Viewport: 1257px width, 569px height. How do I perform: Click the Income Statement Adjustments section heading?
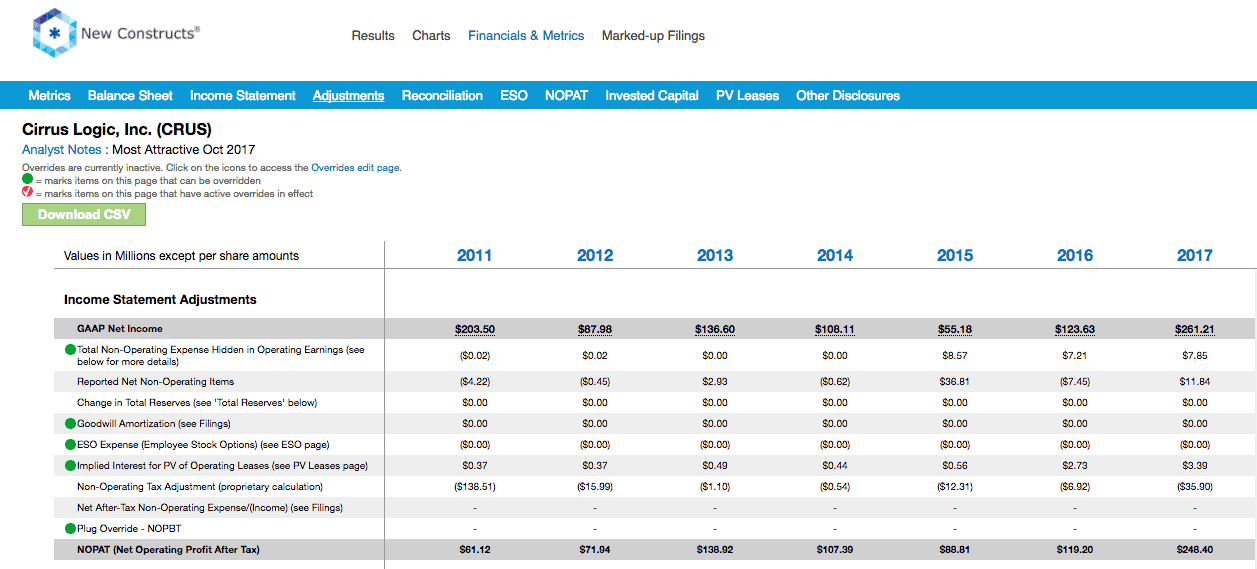(x=160, y=300)
